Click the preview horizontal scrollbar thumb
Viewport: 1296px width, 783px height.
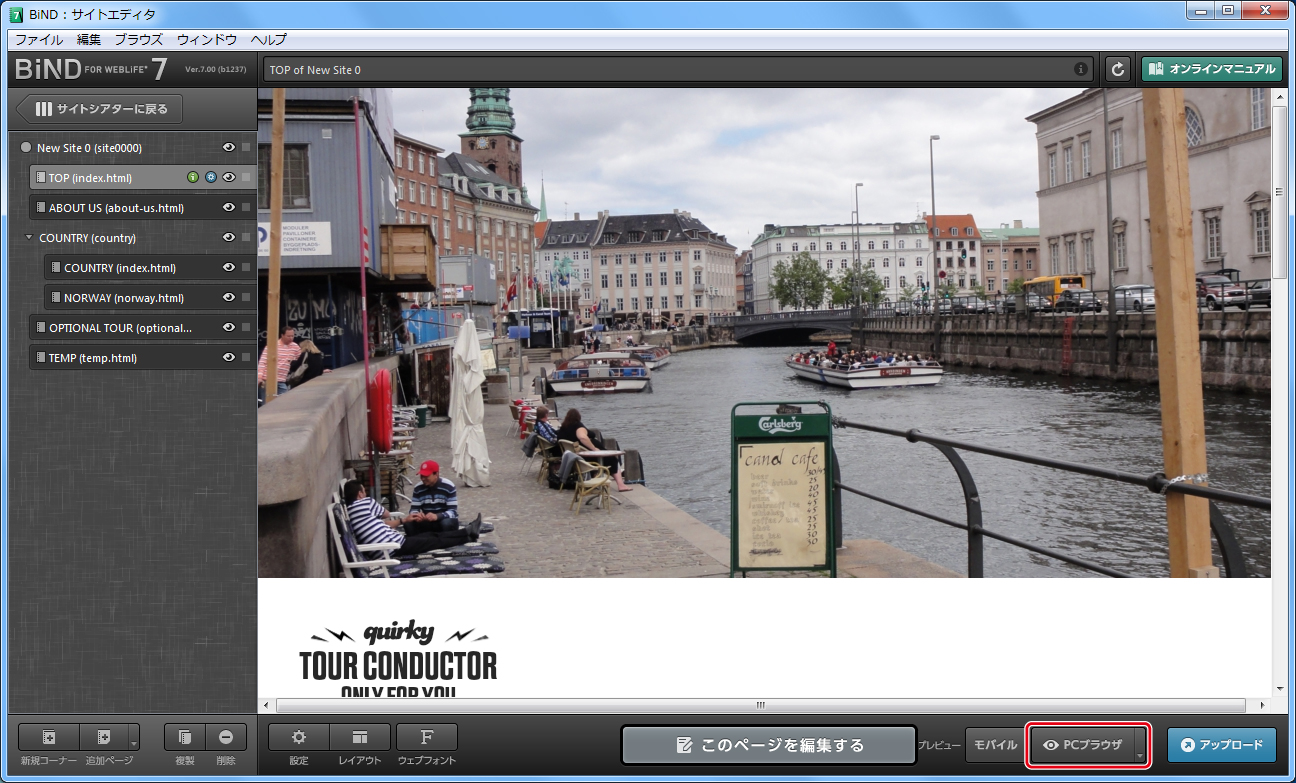click(x=759, y=705)
